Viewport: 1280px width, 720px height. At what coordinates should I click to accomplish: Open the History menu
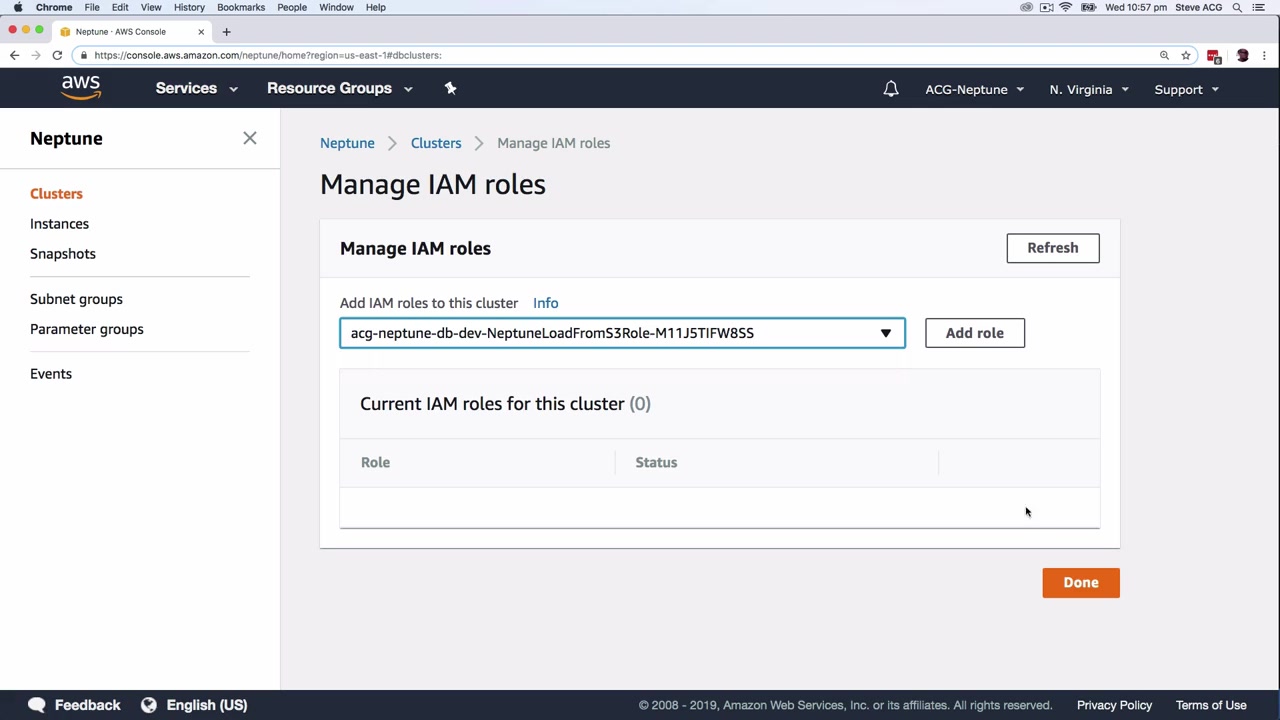coord(189,7)
